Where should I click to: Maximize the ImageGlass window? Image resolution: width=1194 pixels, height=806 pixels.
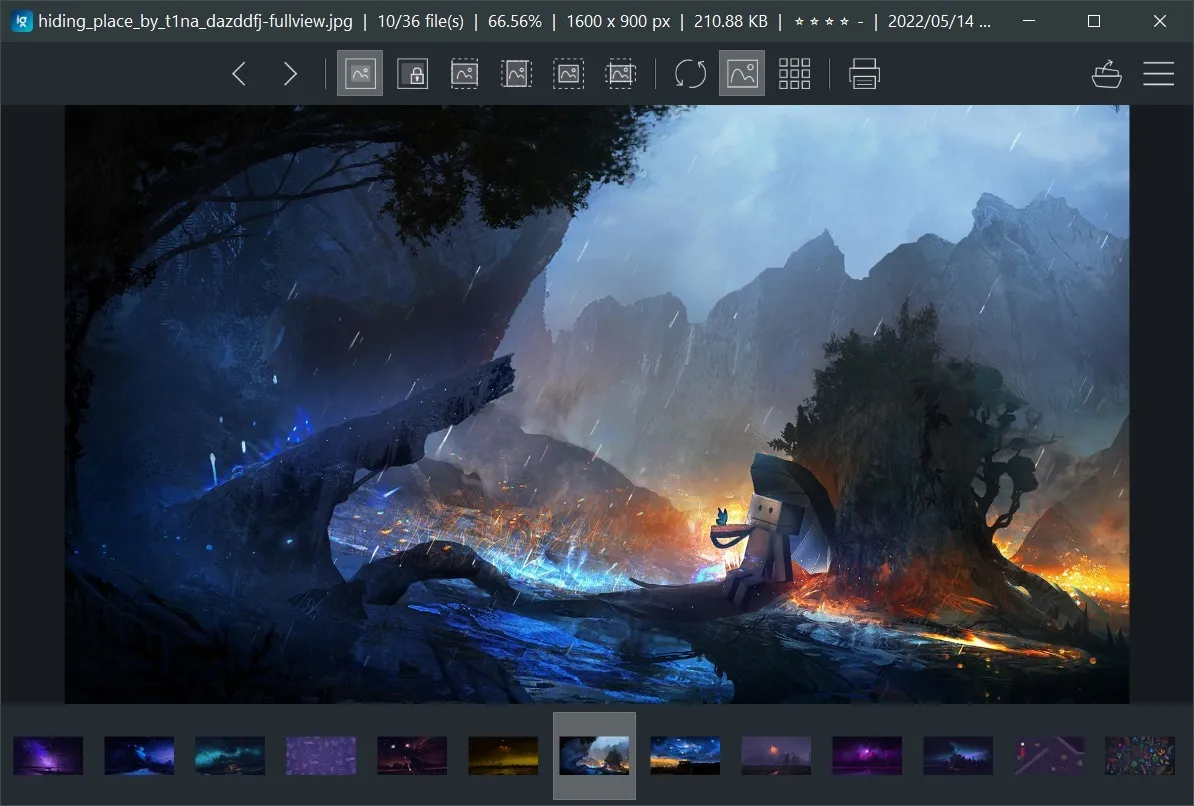click(x=1094, y=21)
